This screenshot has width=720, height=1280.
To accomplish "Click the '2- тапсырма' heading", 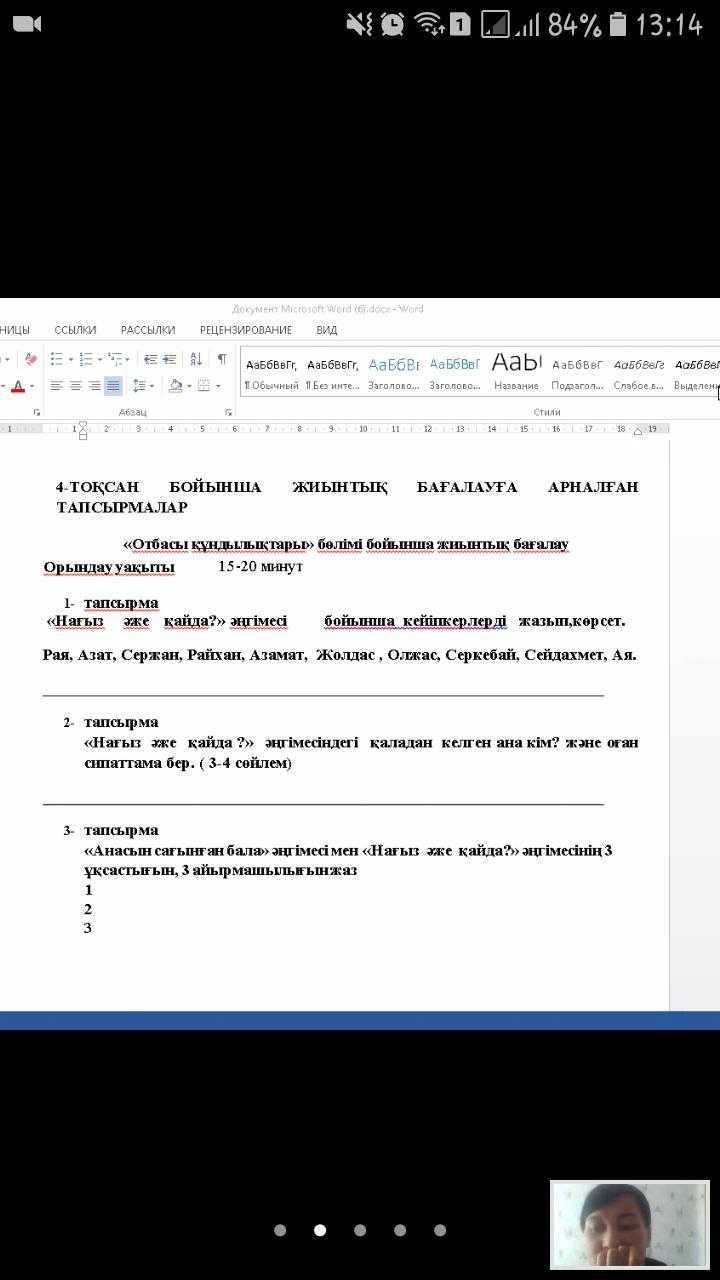I will pyautogui.click(x=111, y=722).
